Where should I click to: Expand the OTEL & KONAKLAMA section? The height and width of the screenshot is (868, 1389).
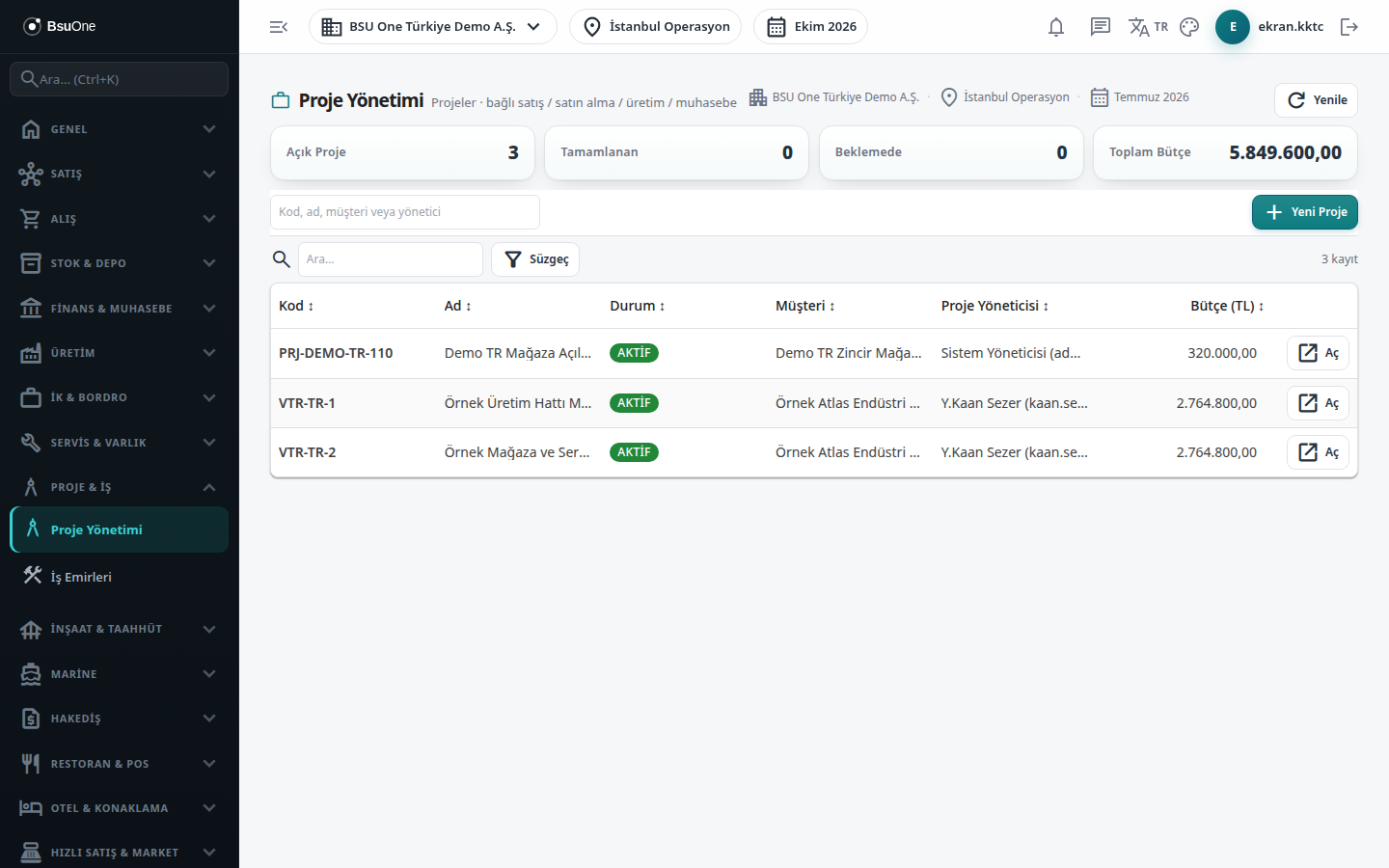pos(120,808)
